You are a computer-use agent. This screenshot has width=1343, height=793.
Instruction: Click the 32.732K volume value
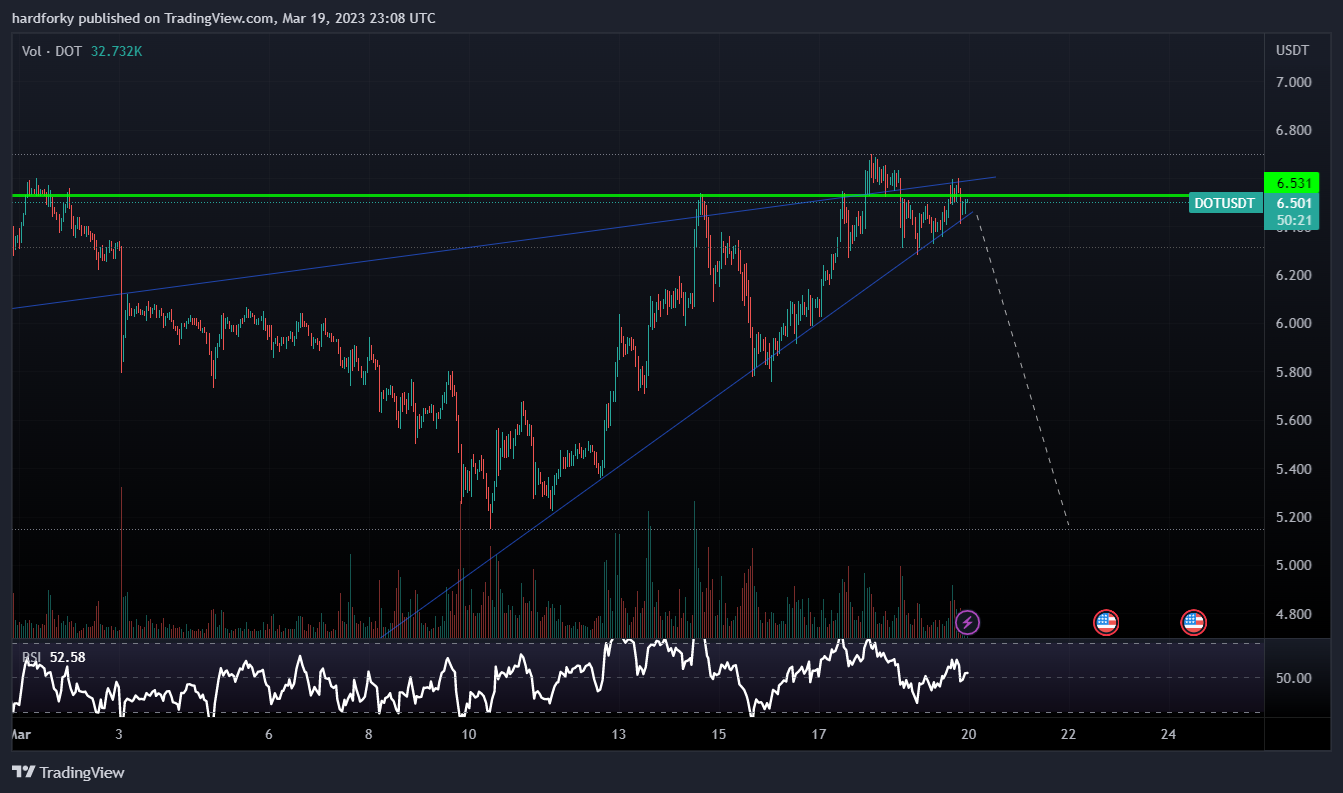(x=117, y=51)
